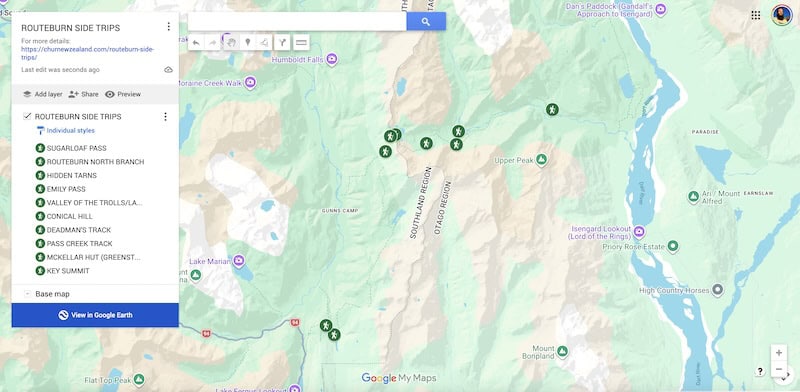Click the Google Drive cloud save icon
Screen dimensions: 800x392
(x=168, y=70)
